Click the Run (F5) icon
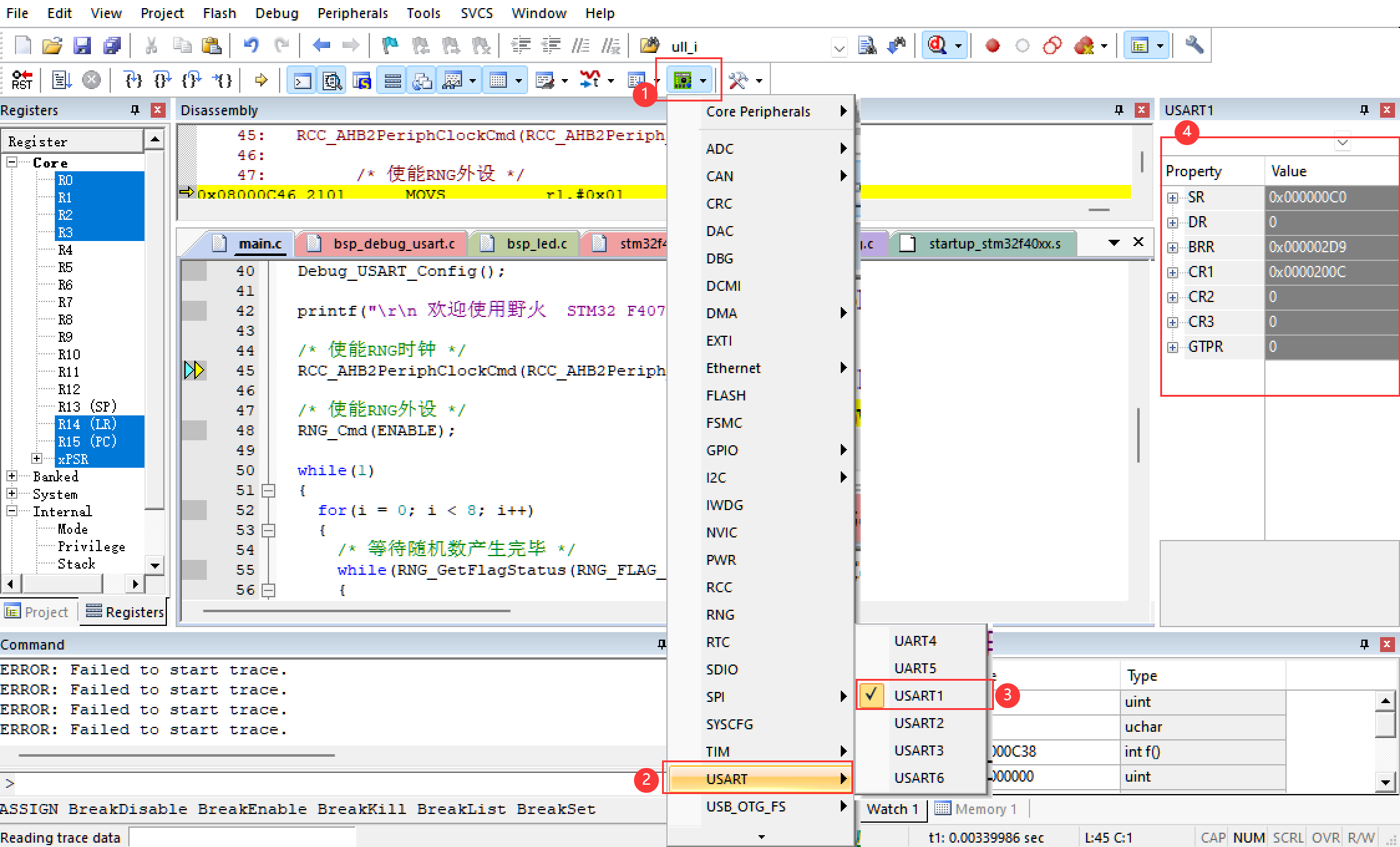Image resolution: width=1400 pixels, height=847 pixels. [x=61, y=80]
